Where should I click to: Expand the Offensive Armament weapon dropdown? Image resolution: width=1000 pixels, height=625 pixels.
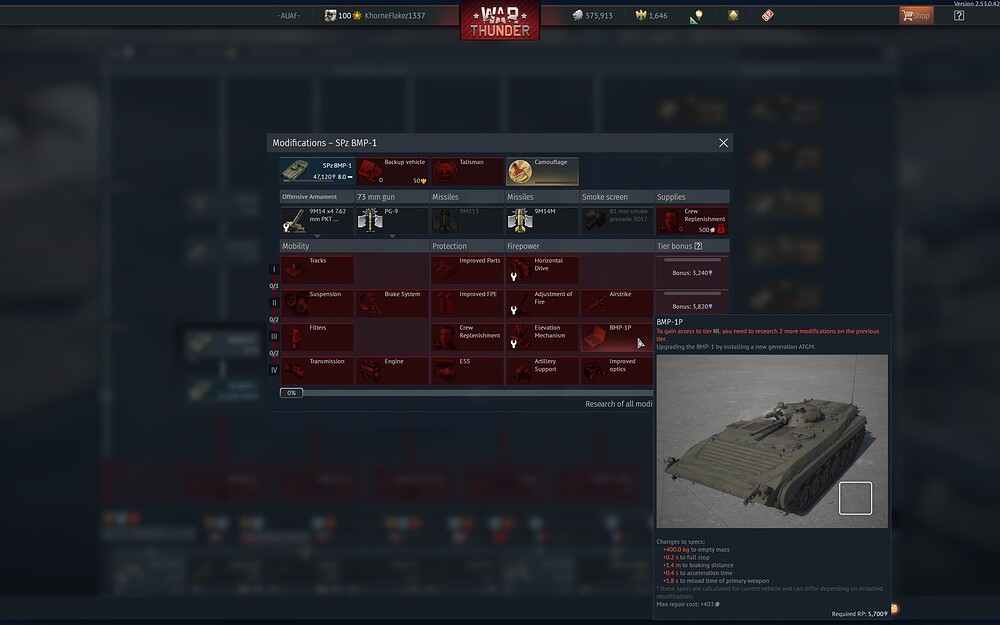(x=317, y=237)
